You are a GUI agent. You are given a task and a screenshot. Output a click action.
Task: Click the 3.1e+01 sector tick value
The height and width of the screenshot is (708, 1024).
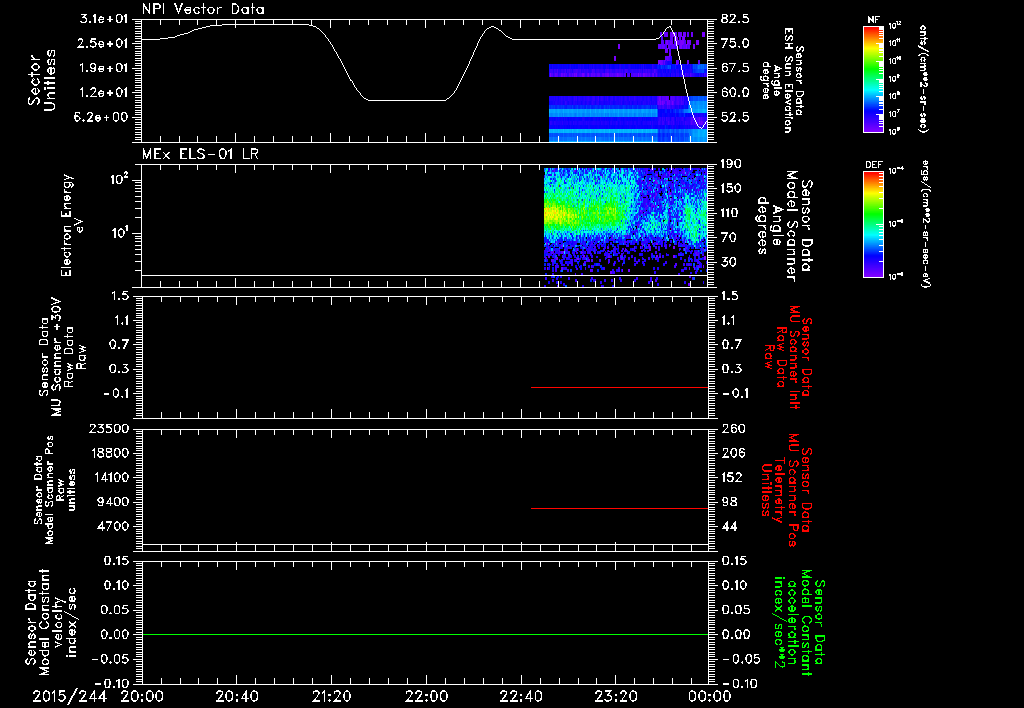point(103,19)
